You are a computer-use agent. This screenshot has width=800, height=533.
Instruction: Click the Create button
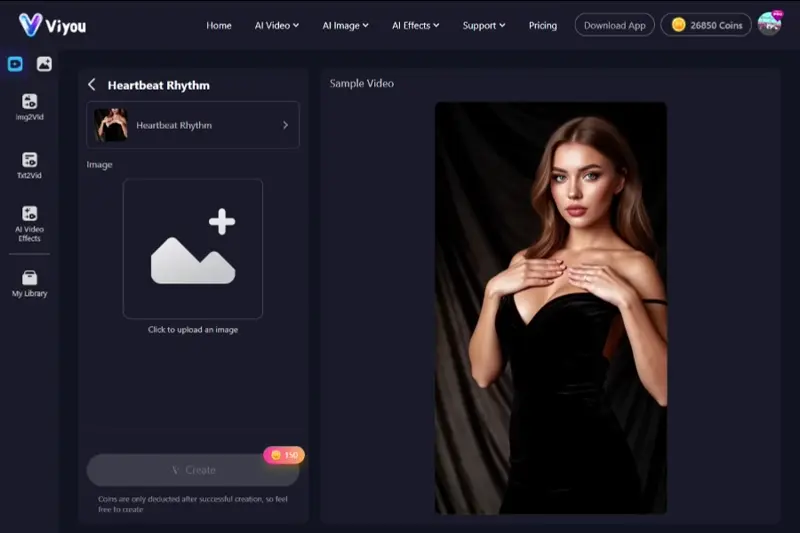(x=193, y=470)
